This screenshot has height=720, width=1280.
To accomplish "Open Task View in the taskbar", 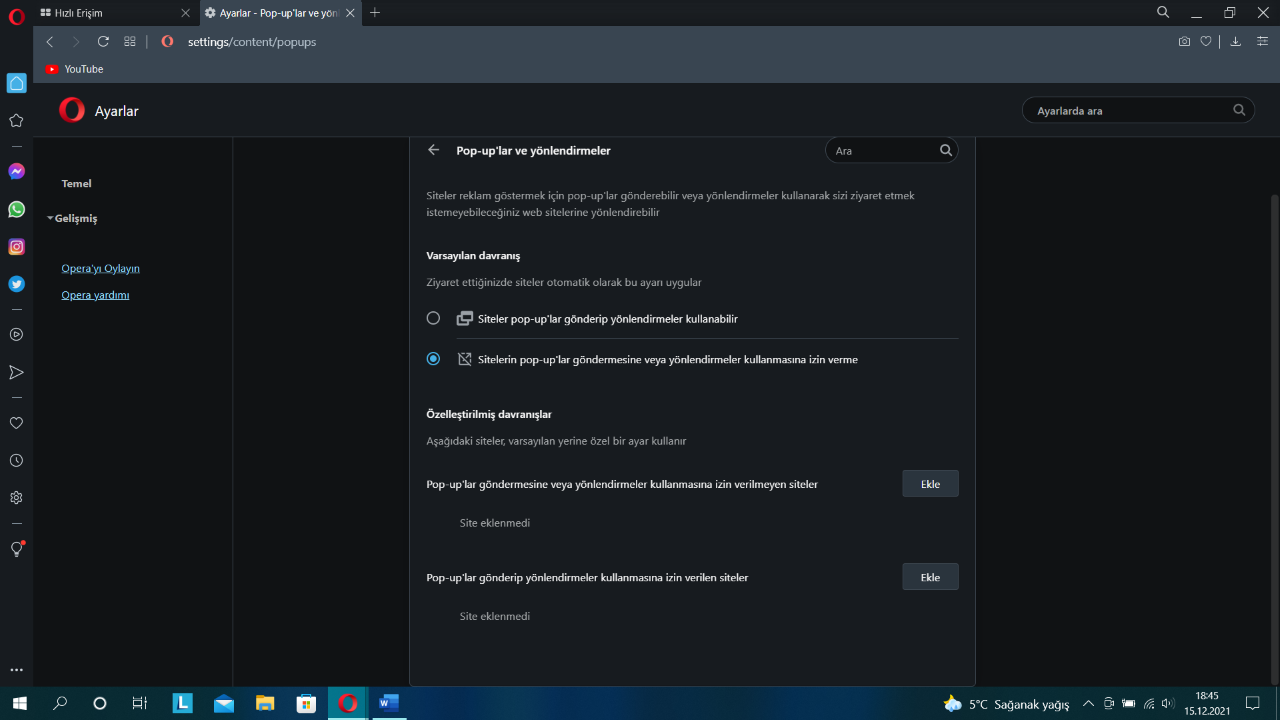I will (140, 703).
